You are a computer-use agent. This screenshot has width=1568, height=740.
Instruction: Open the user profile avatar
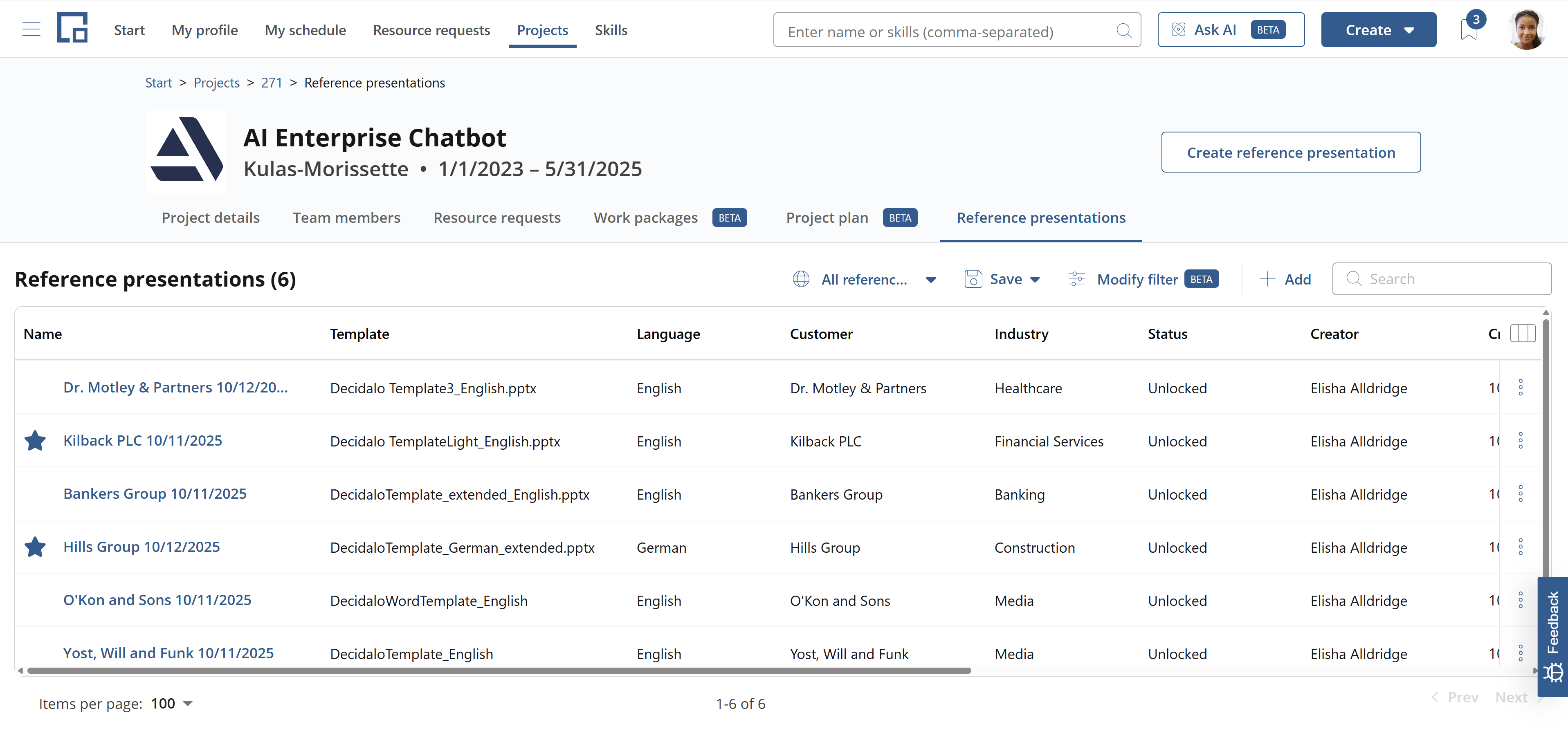[1527, 29]
